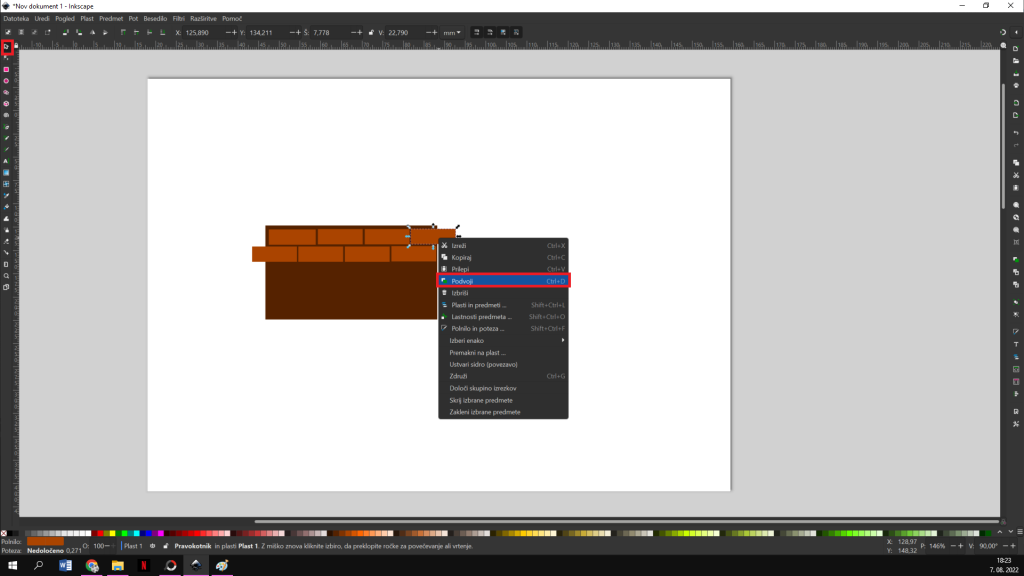Select the Paint Bucket tool
Screen dimensions: 1024x576
(7, 207)
